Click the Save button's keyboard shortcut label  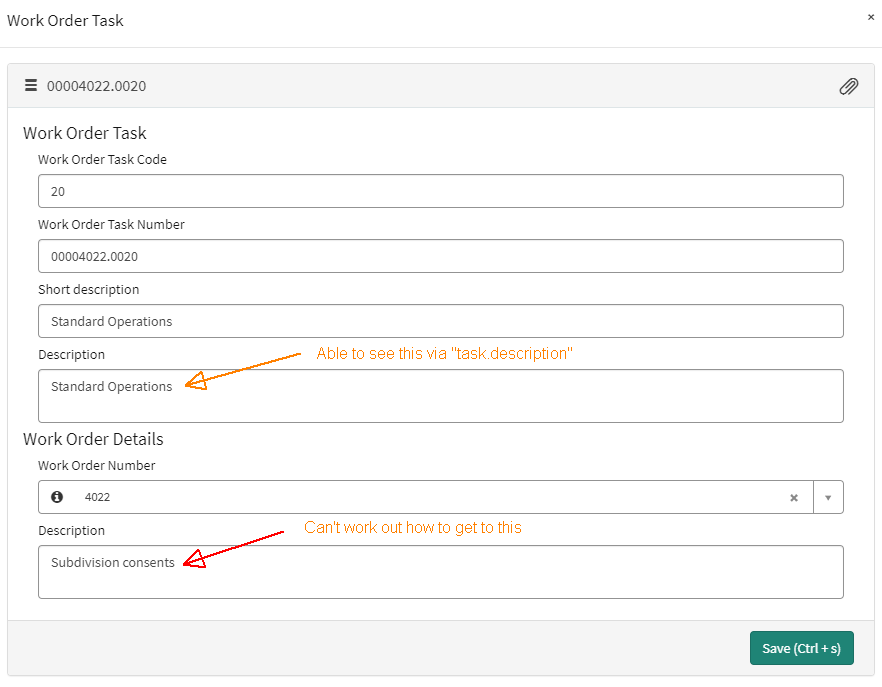click(x=818, y=648)
